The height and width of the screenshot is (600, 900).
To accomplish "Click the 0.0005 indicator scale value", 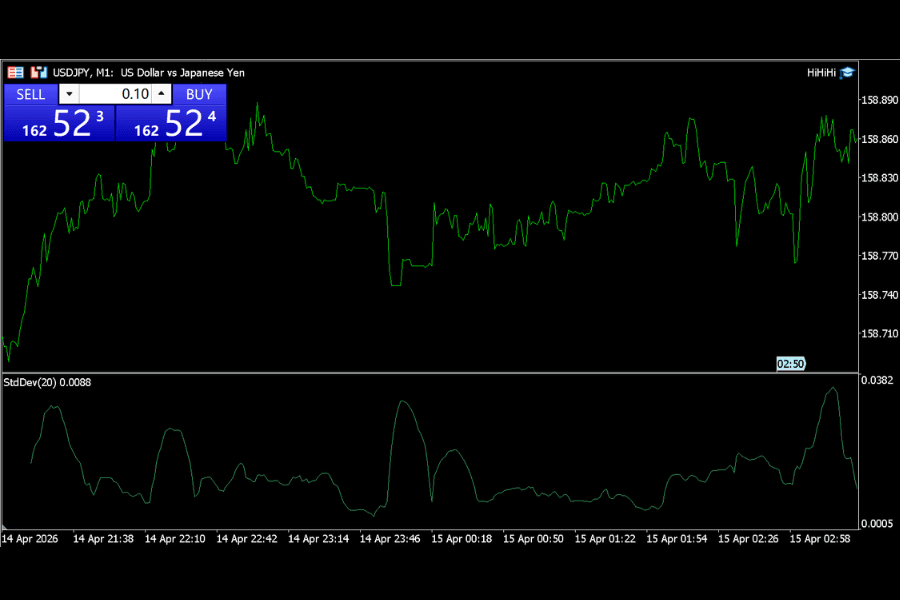I will pyautogui.click(x=877, y=524).
